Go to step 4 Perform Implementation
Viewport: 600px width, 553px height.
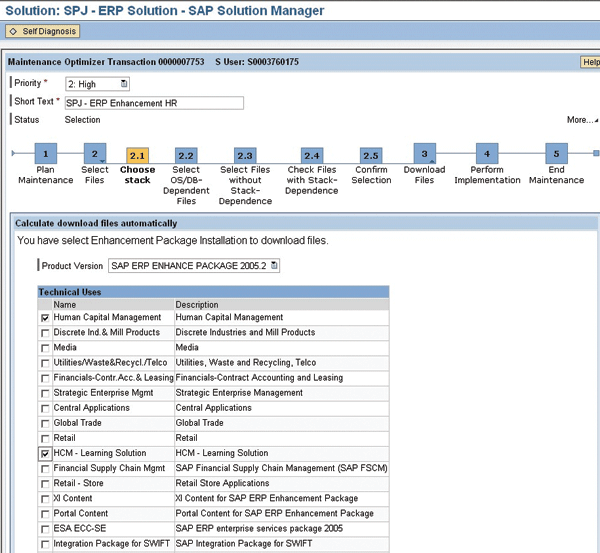(x=487, y=154)
